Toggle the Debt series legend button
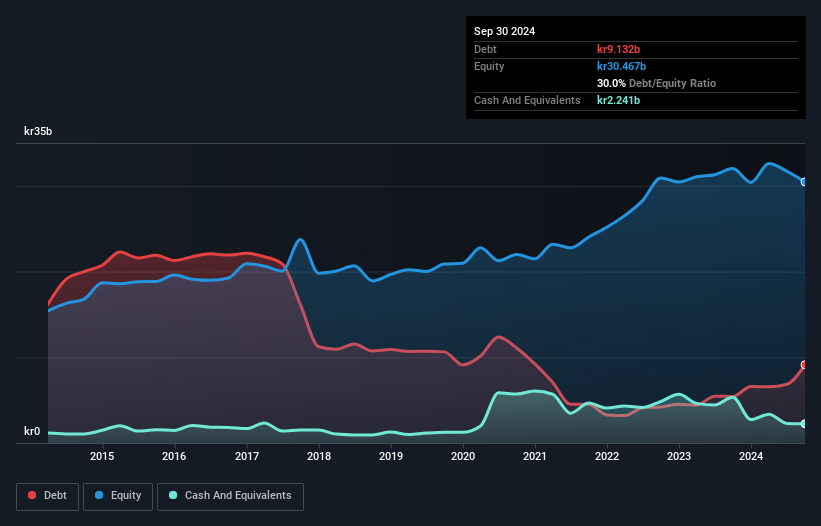821x526 pixels. click(47, 496)
